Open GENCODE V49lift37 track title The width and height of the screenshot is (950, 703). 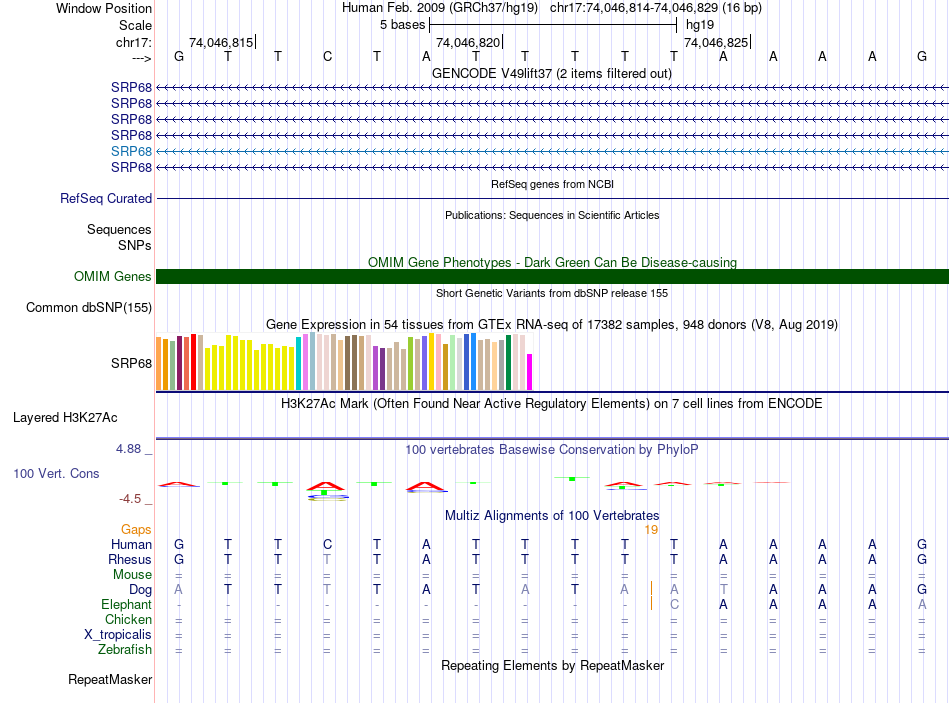point(552,73)
